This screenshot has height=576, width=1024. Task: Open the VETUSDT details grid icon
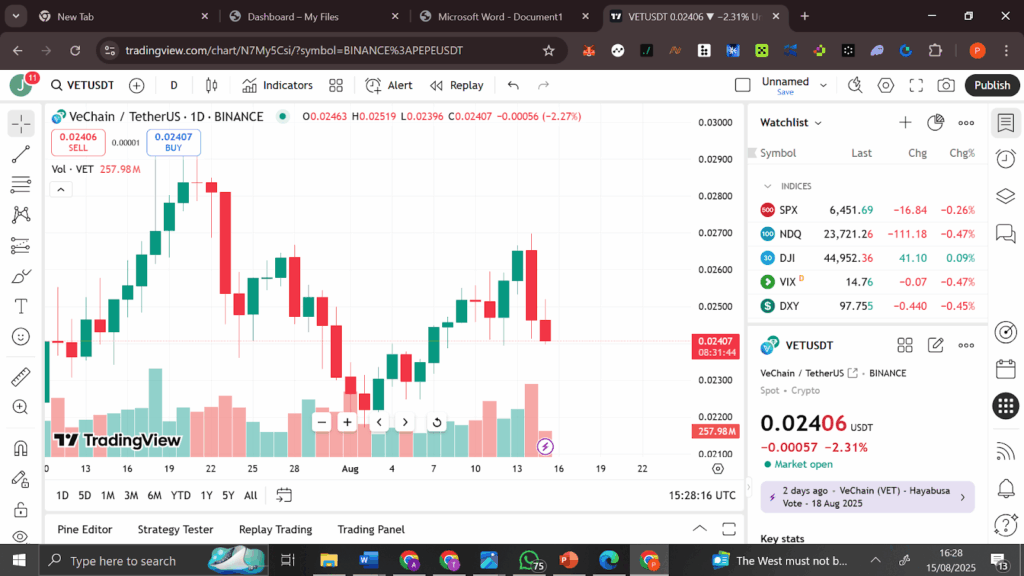point(904,345)
